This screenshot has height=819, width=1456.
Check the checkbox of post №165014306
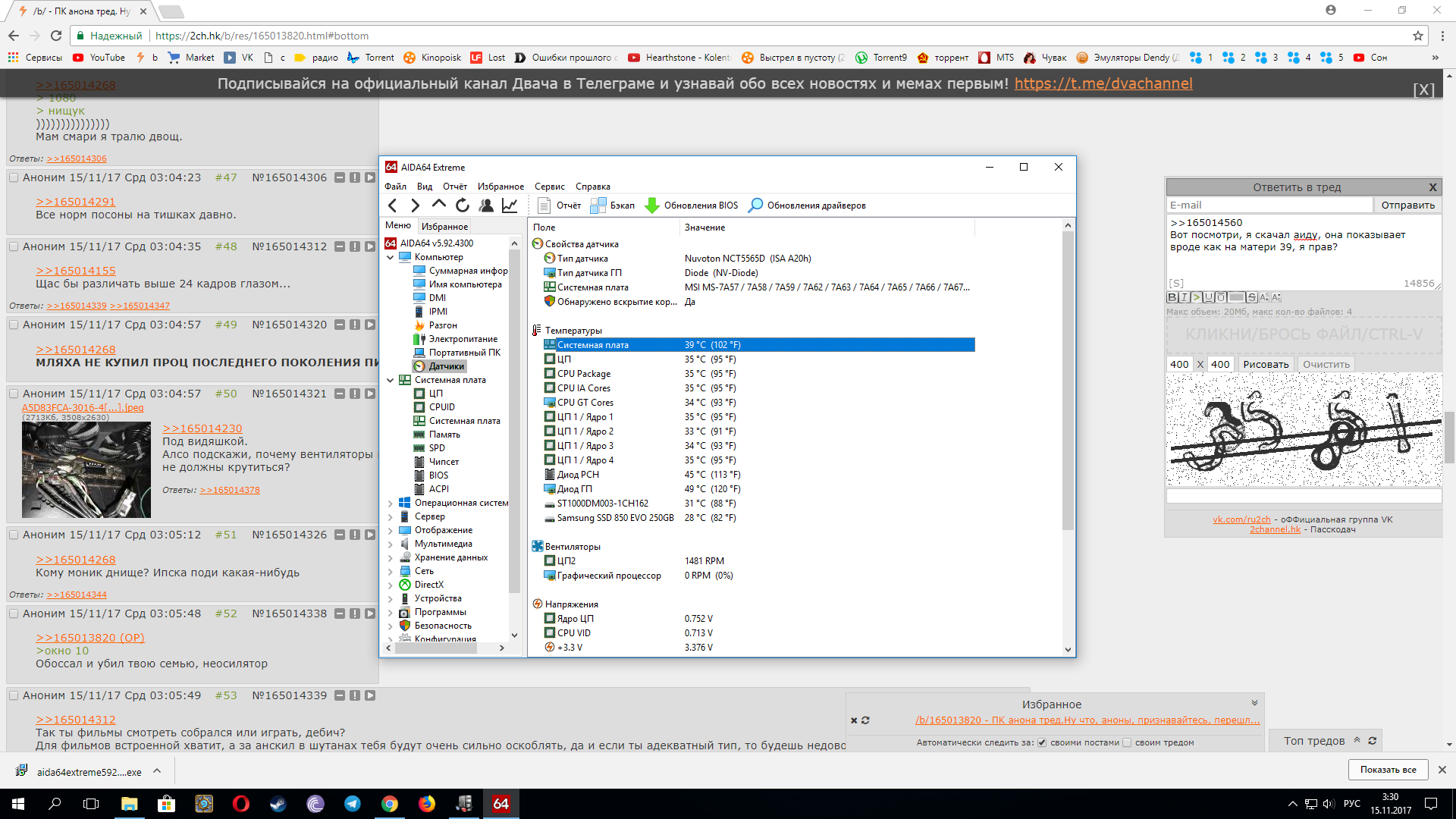[14, 177]
